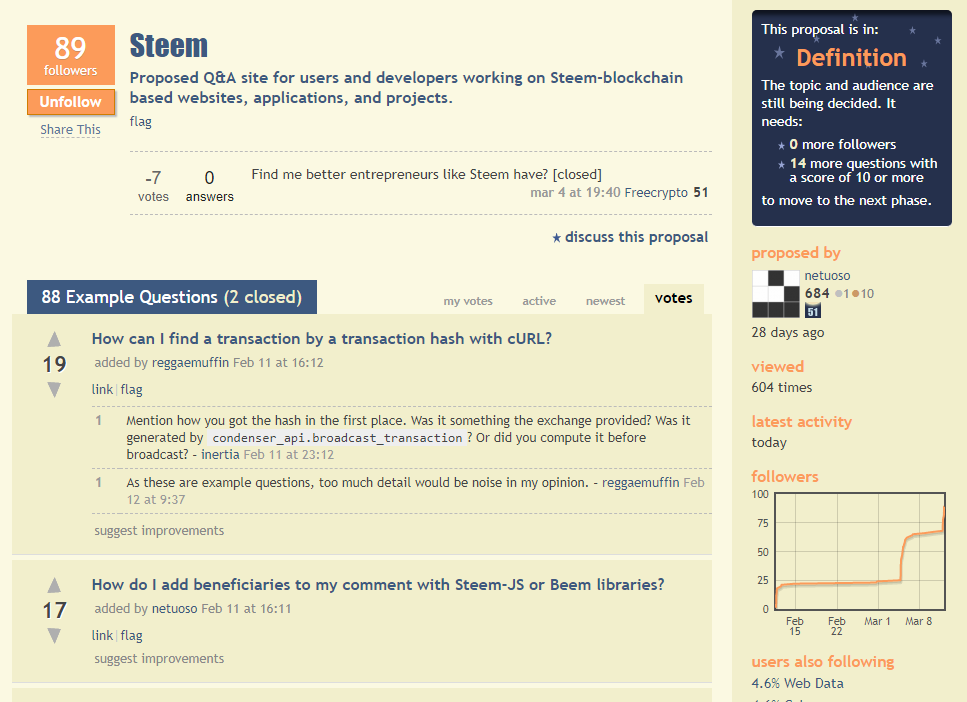
Task: Click the 'condenser_api.broadcast_transaction' code snippet
Action: 337,438
